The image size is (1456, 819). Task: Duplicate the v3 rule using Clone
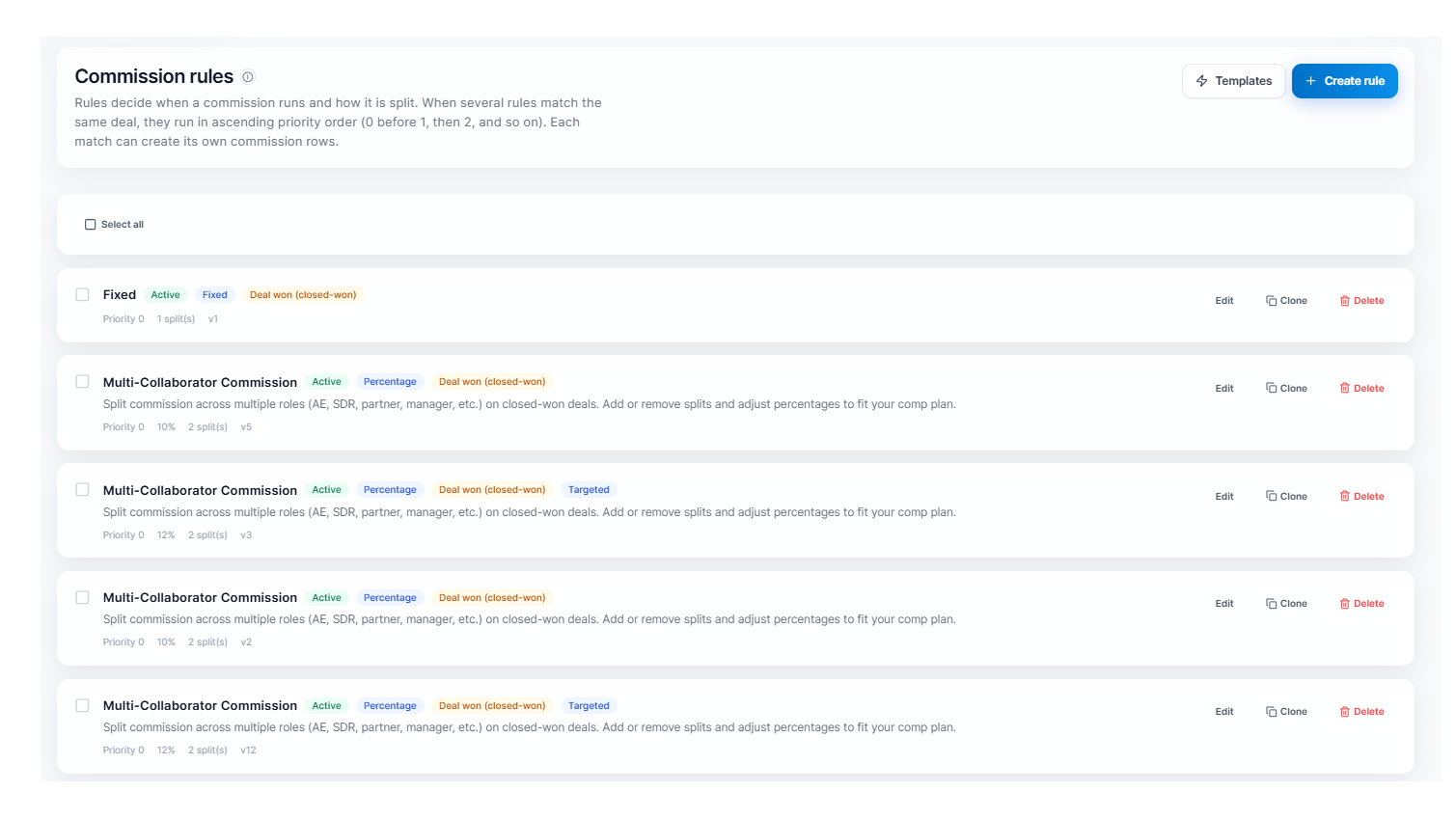pyautogui.click(x=1286, y=497)
